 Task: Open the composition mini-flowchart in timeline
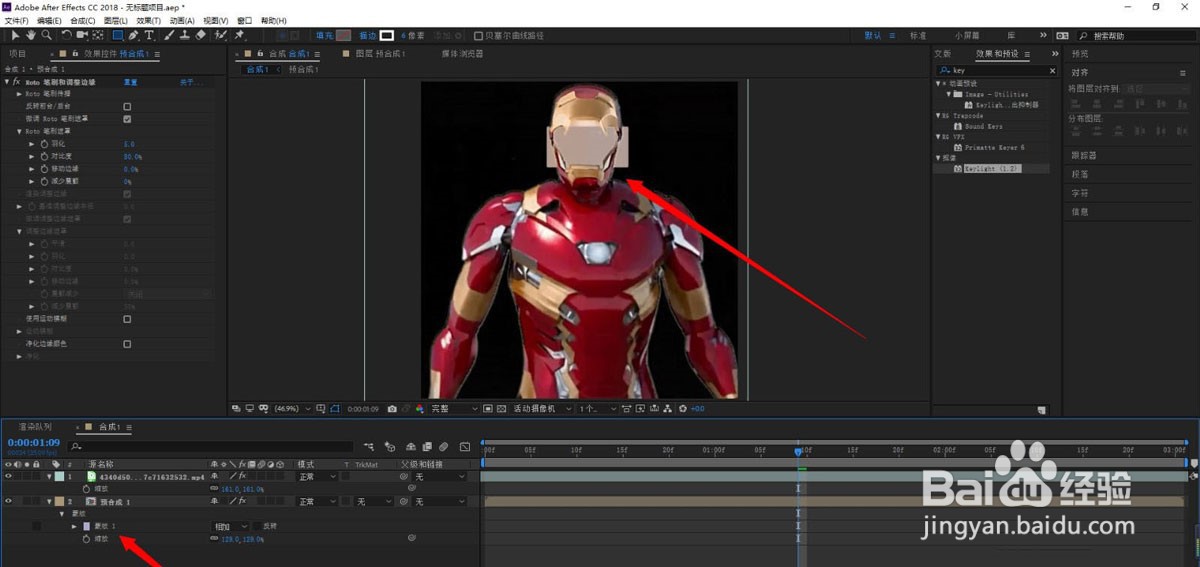coord(370,447)
